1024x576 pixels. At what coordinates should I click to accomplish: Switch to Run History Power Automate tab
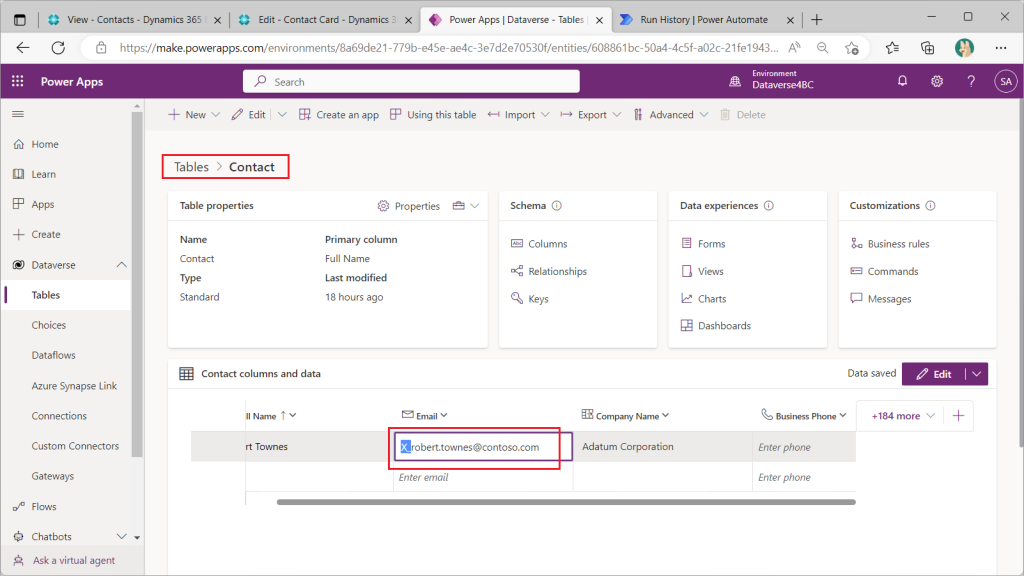coord(705,20)
